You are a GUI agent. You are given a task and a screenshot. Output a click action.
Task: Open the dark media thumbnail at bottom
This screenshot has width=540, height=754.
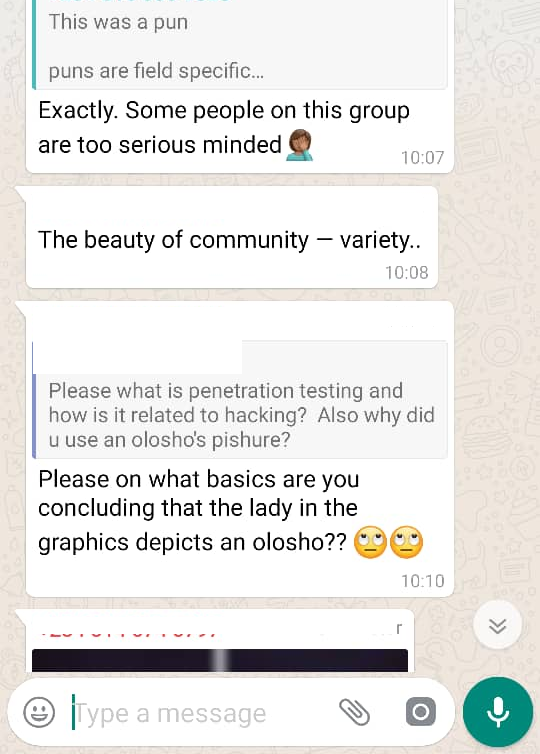pos(220,660)
